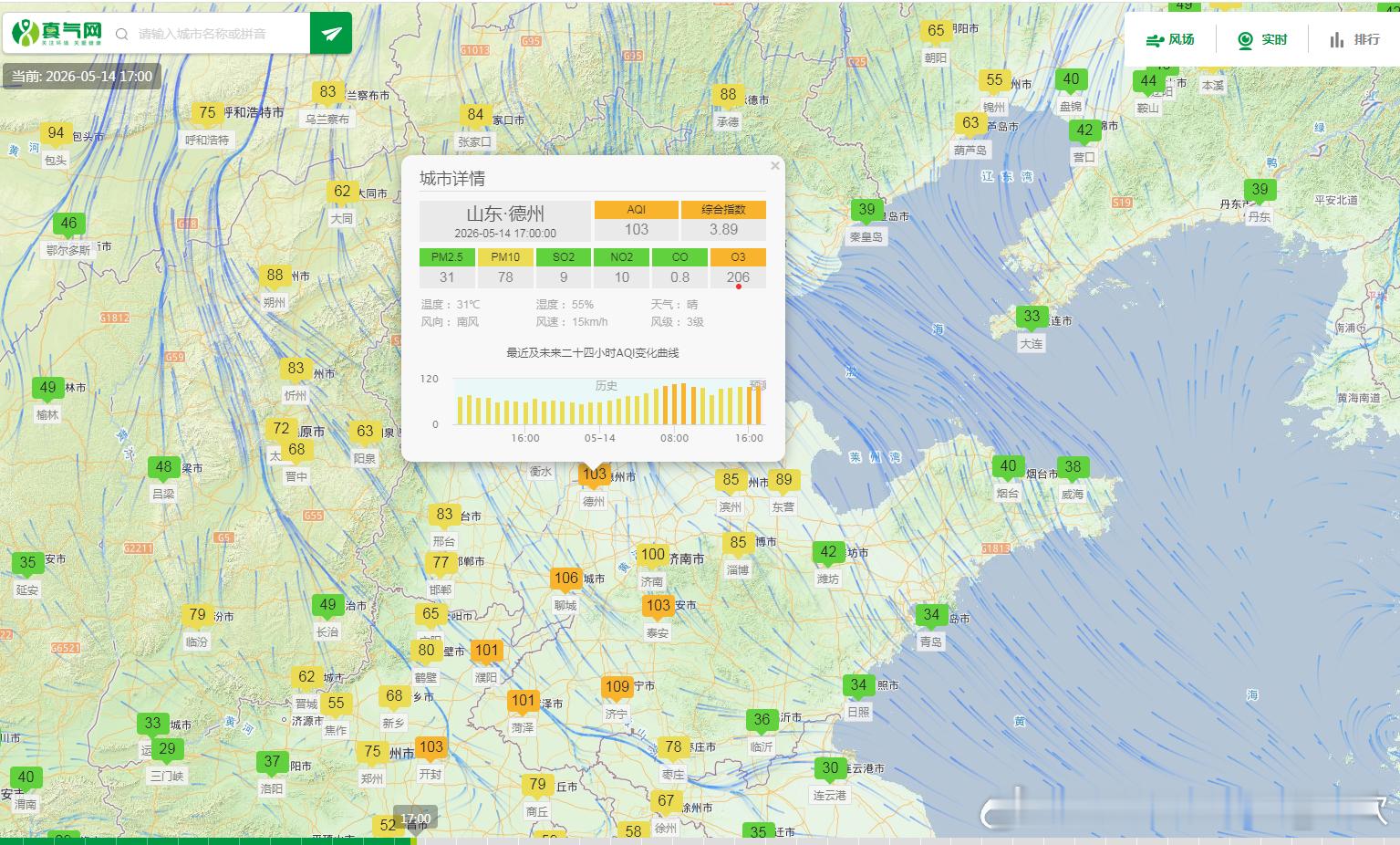This screenshot has width=1400, height=845.
Task: Select the PM2.5 pollutant tab
Action: [x=447, y=257]
